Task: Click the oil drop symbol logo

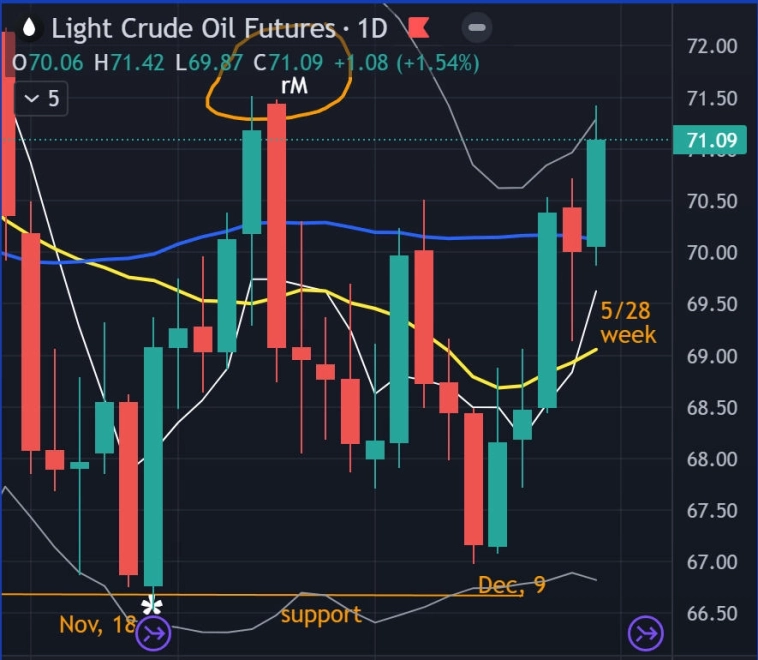Action: 29,28
